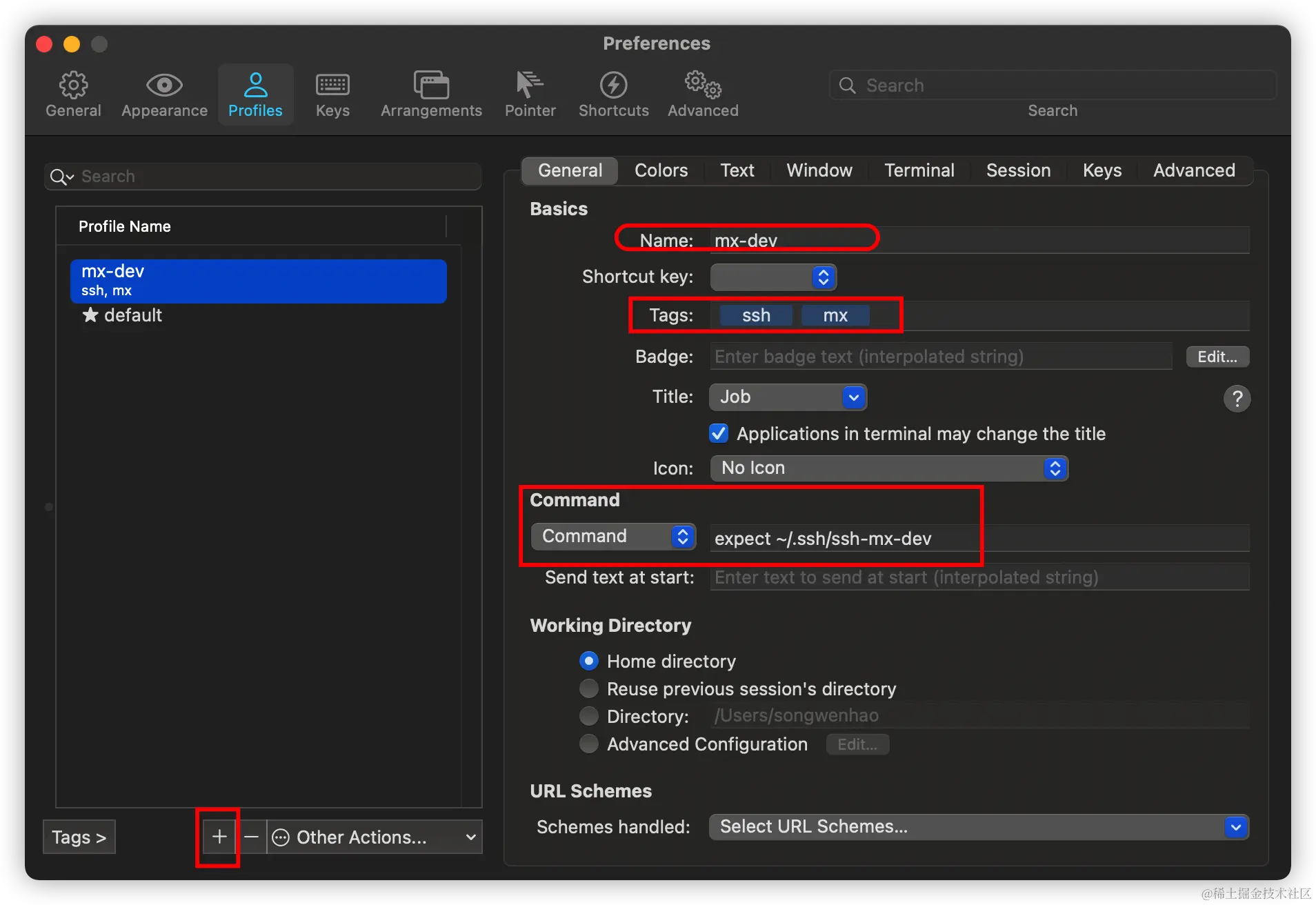Select the mx-dev profile row
Image resolution: width=1316 pixels, height=905 pixels.
click(259, 281)
